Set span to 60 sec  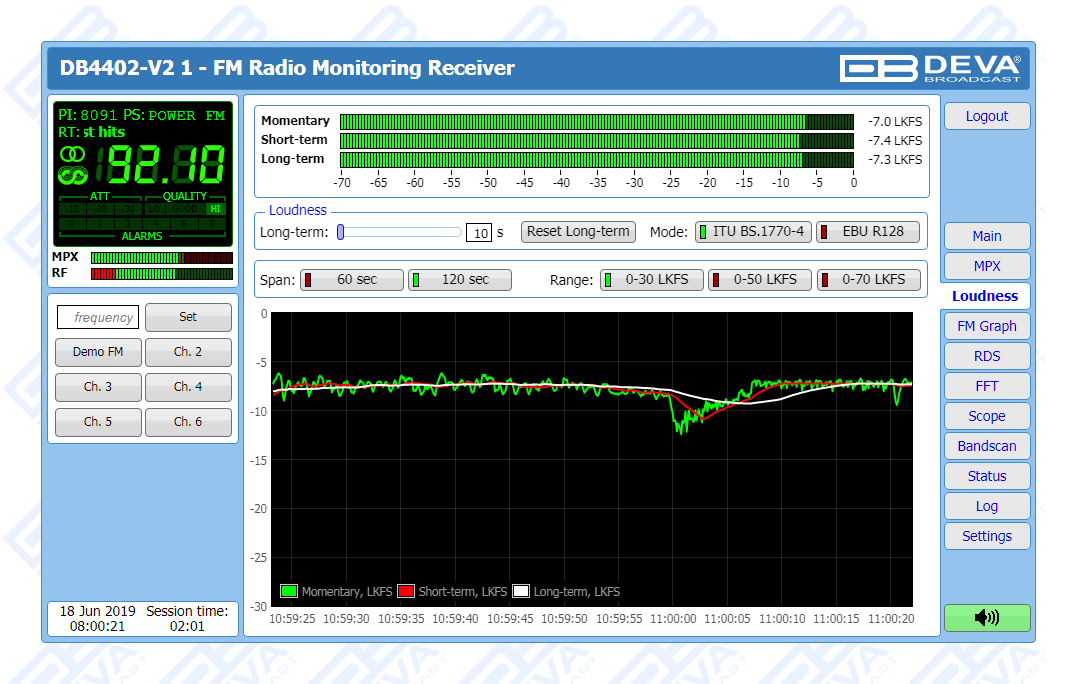coord(352,280)
